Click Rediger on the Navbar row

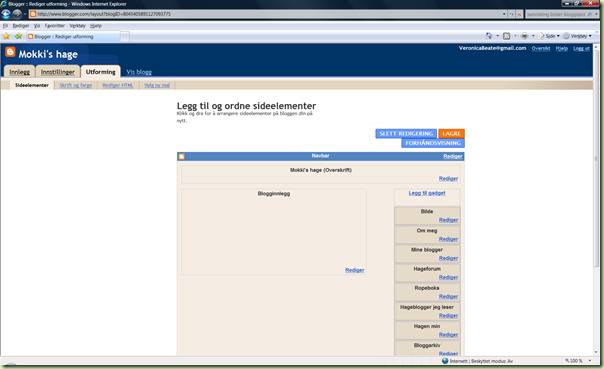(x=453, y=156)
